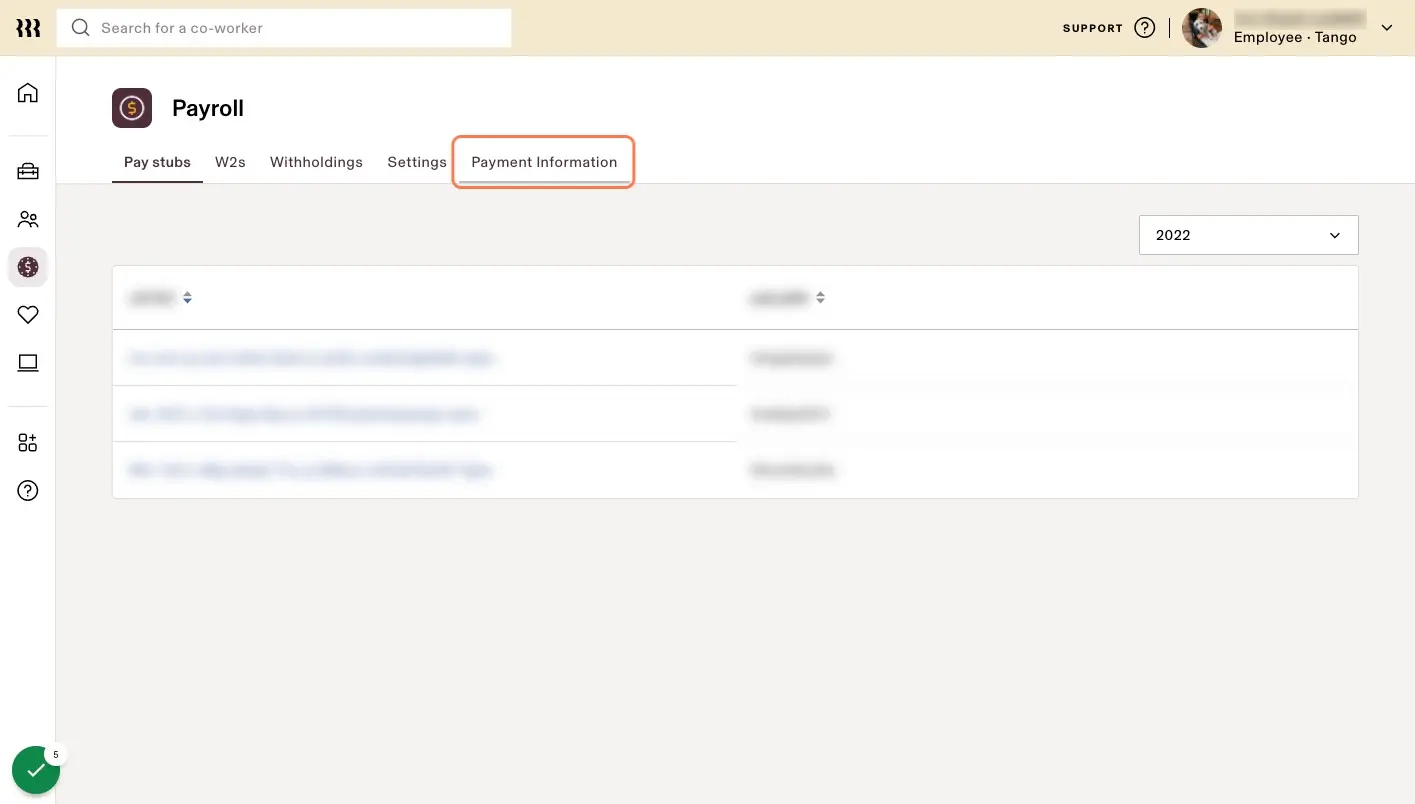The width and height of the screenshot is (1415, 804).
Task: Click the SUPPORT link
Action: coord(1093,28)
